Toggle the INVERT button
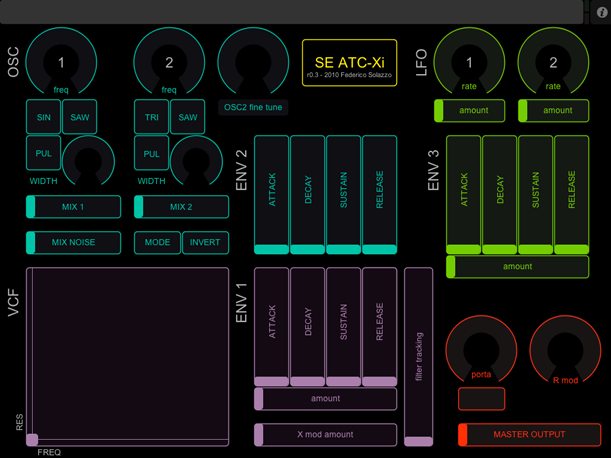Screen dimensions: 611x458 (x=205, y=242)
